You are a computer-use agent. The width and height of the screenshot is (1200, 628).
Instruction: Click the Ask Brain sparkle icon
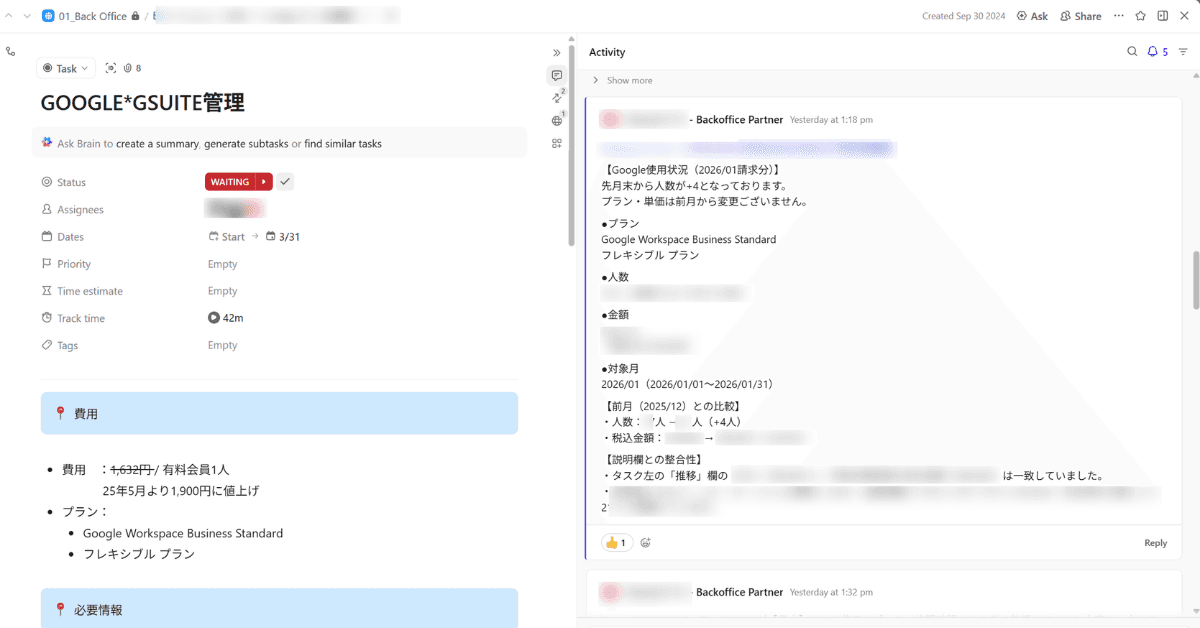tap(47, 143)
